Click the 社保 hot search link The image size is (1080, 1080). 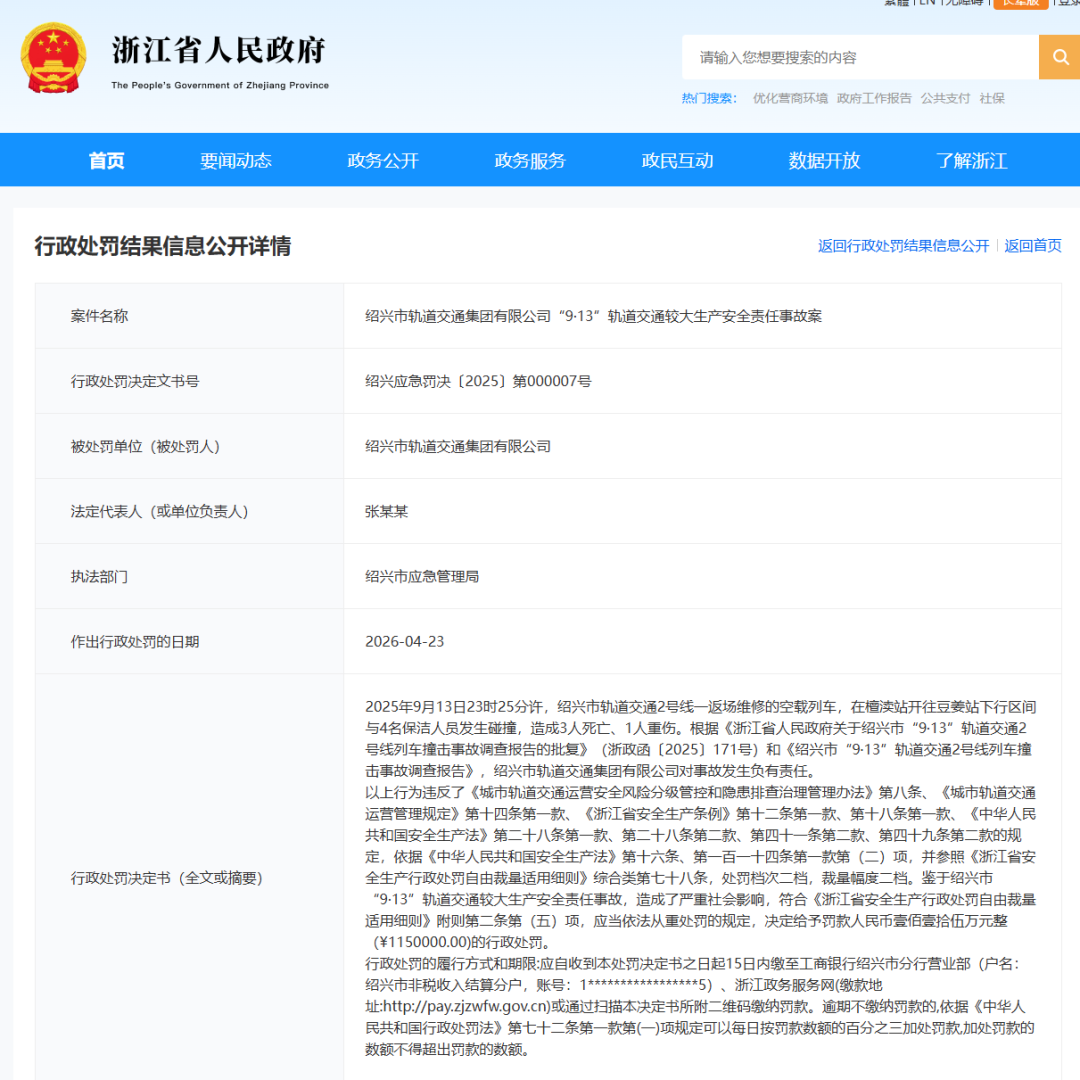992,98
